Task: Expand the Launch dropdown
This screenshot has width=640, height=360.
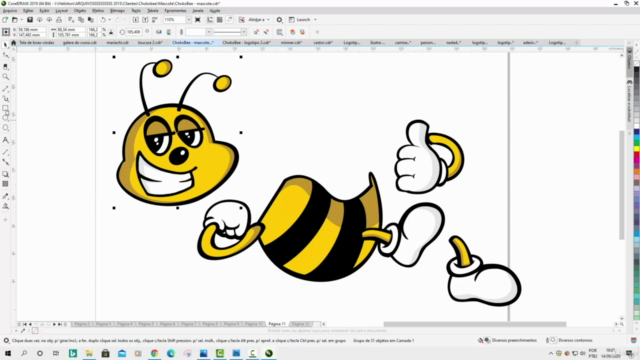Action: click(315, 20)
